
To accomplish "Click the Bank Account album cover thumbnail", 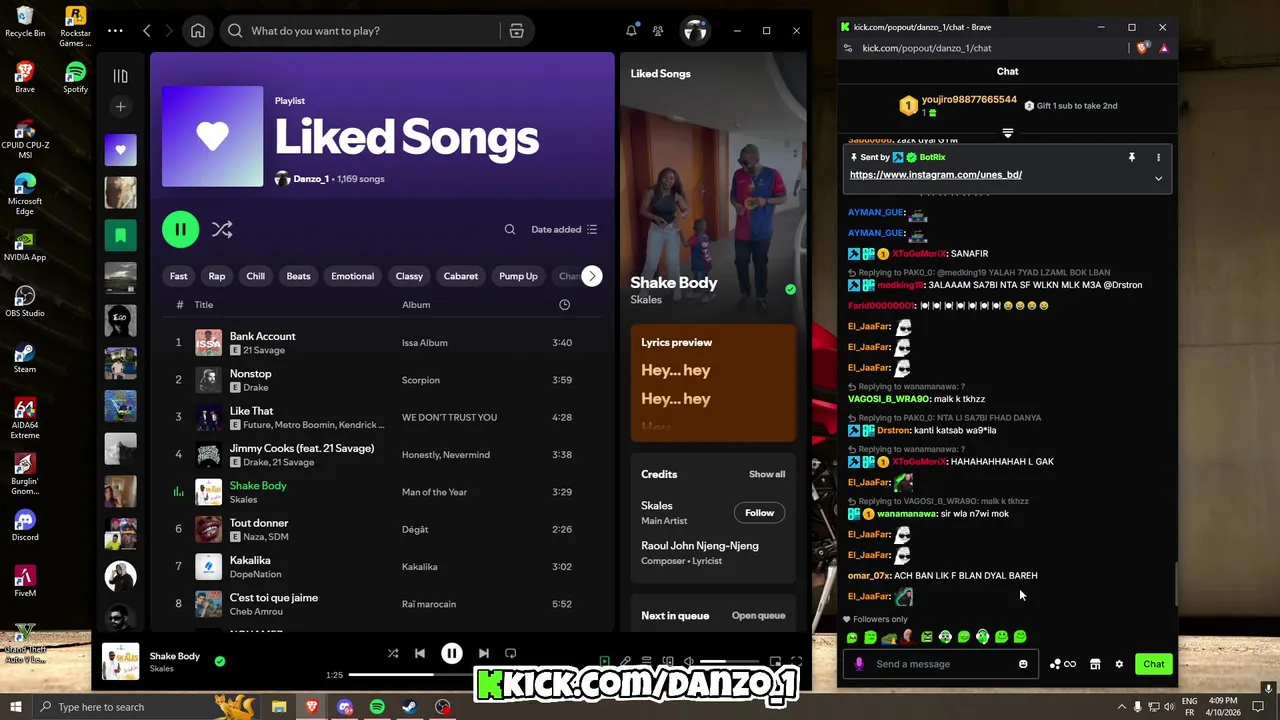I will click(x=208, y=343).
